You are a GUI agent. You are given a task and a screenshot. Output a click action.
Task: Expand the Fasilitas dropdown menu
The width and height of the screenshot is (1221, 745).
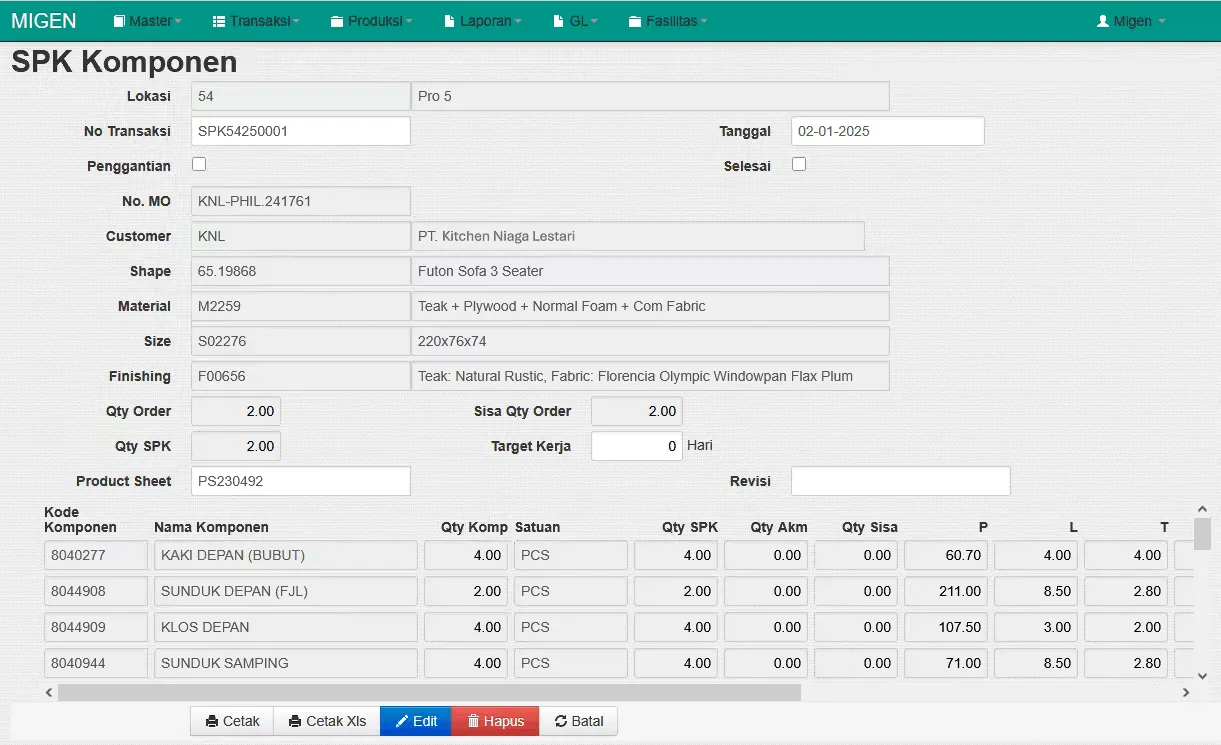(668, 21)
